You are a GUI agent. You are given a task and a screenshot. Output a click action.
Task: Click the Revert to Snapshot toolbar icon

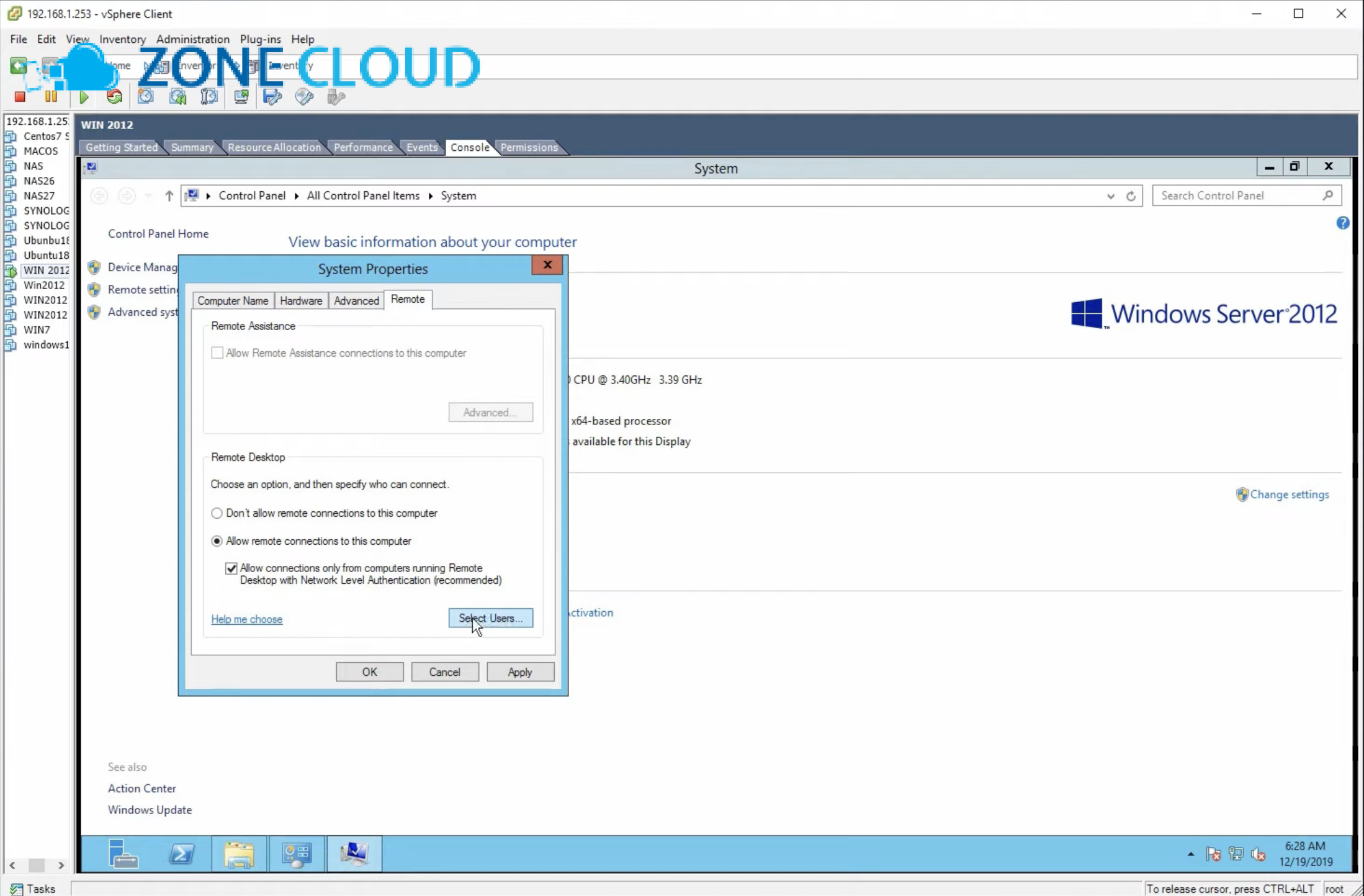178,97
